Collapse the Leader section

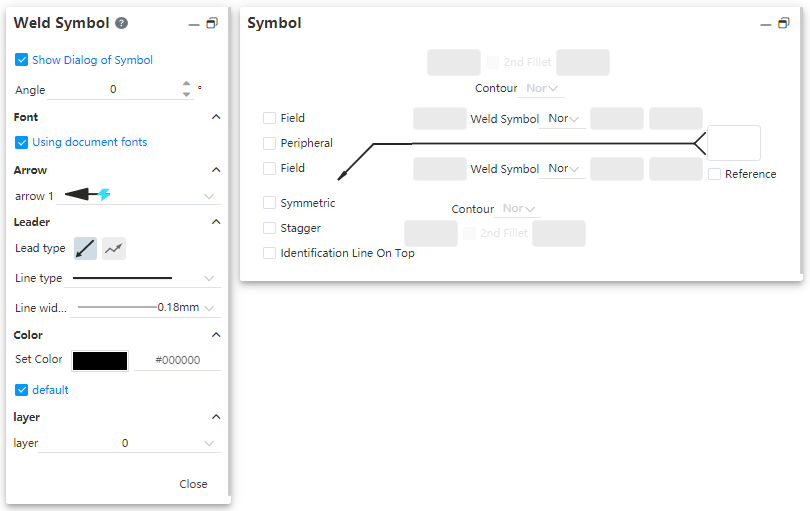click(216, 222)
